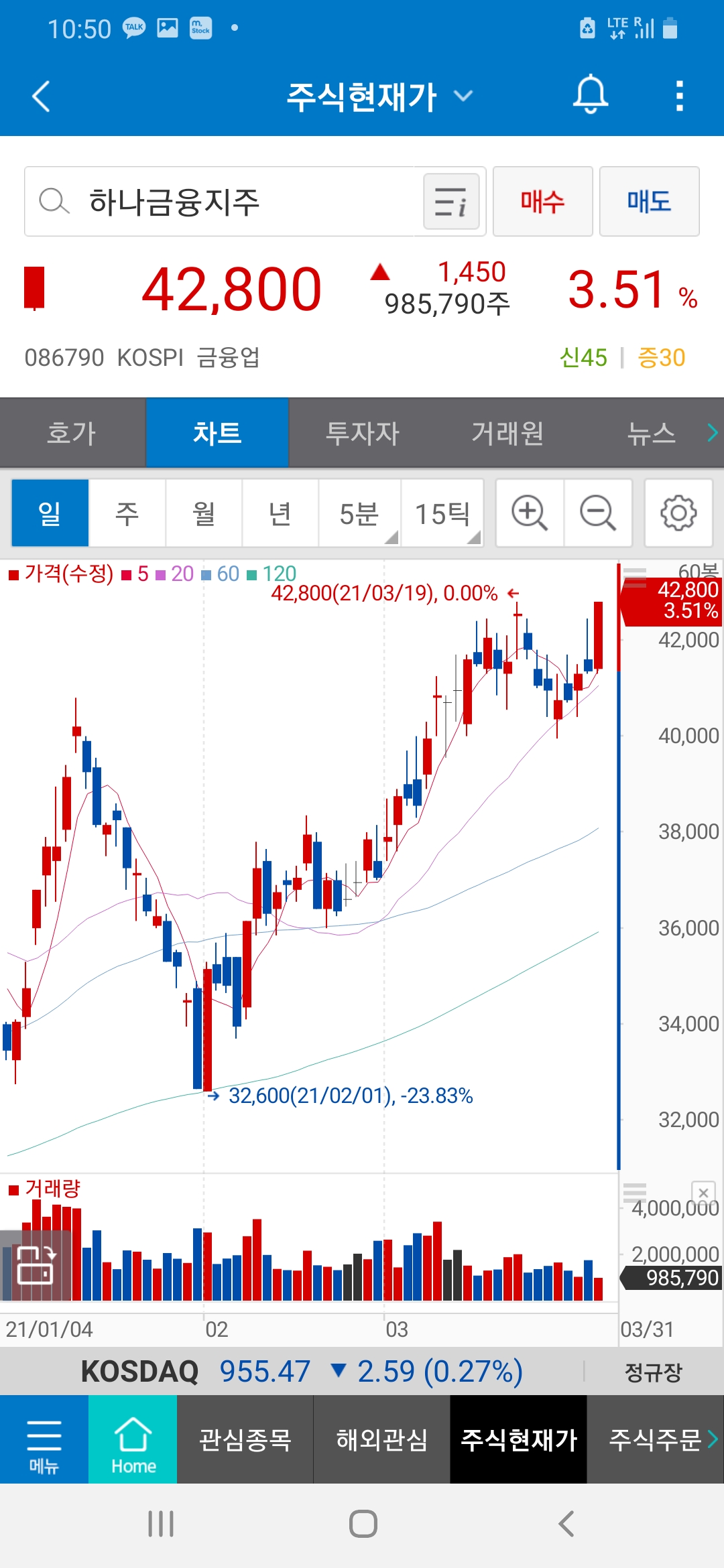Rotate chart to landscape view
Viewport: 724px width, 1568px height.
click(36, 1264)
